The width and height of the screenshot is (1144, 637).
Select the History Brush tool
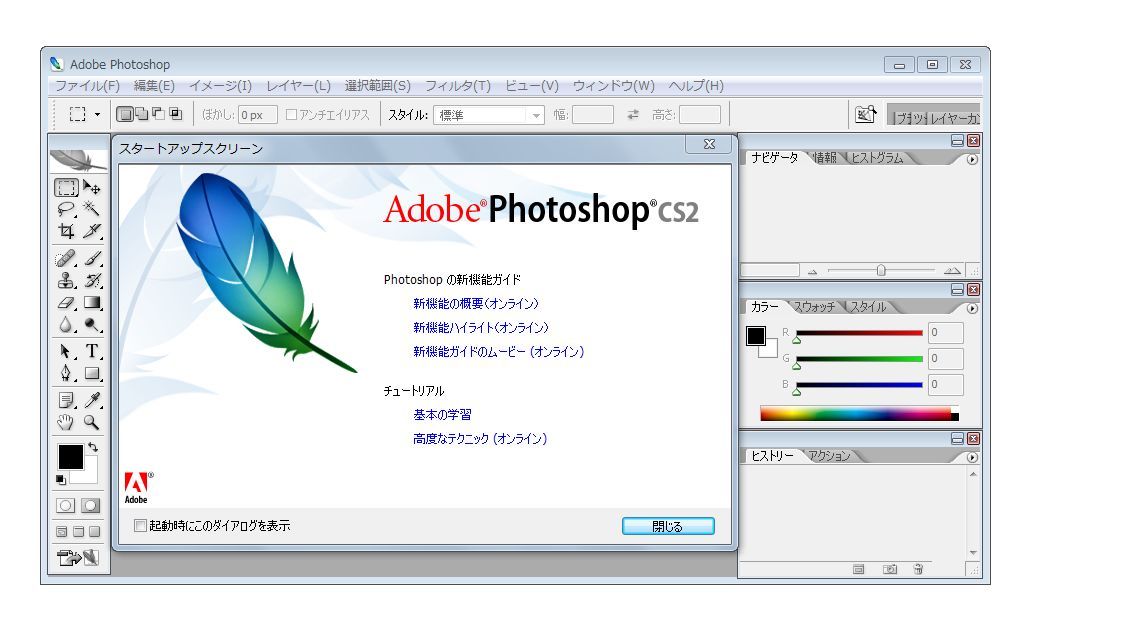pos(92,280)
